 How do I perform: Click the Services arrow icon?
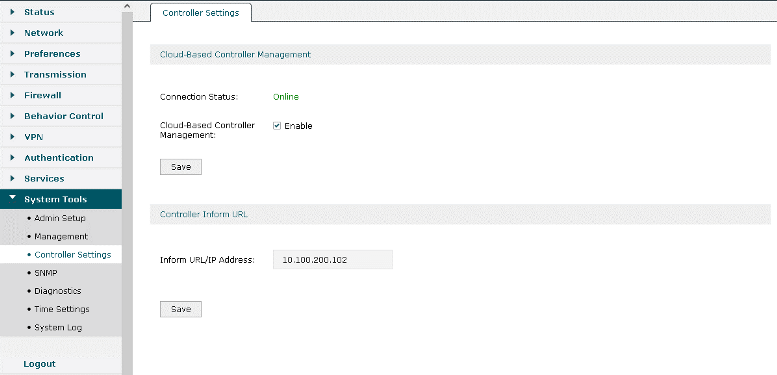[x=13, y=178]
